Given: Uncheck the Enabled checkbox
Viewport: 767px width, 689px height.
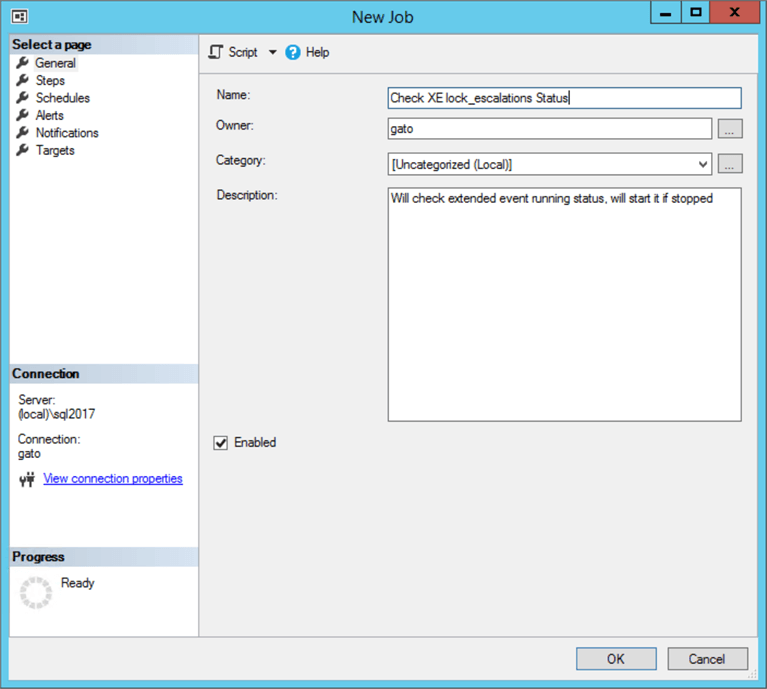Looking at the screenshot, I should (x=221, y=443).
